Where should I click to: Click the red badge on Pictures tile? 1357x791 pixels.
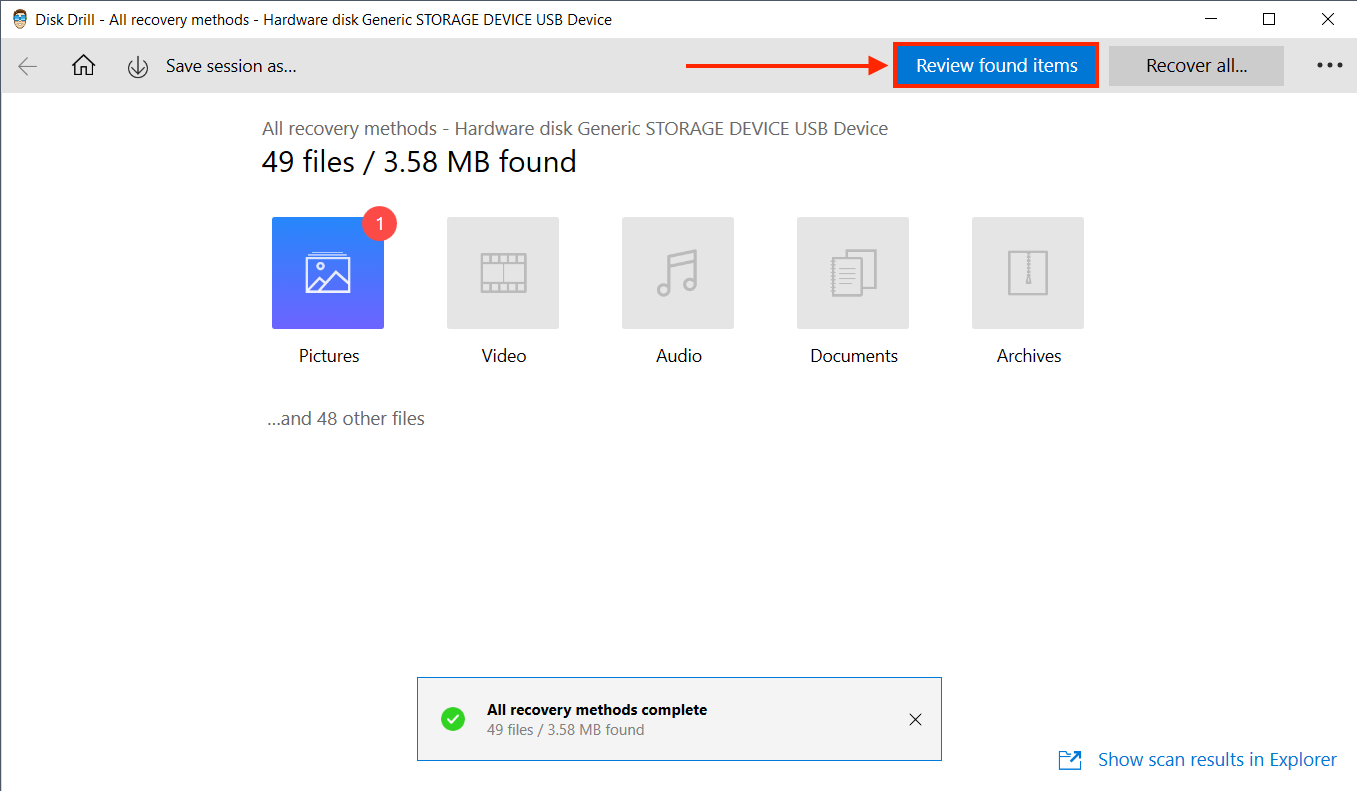click(x=379, y=224)
